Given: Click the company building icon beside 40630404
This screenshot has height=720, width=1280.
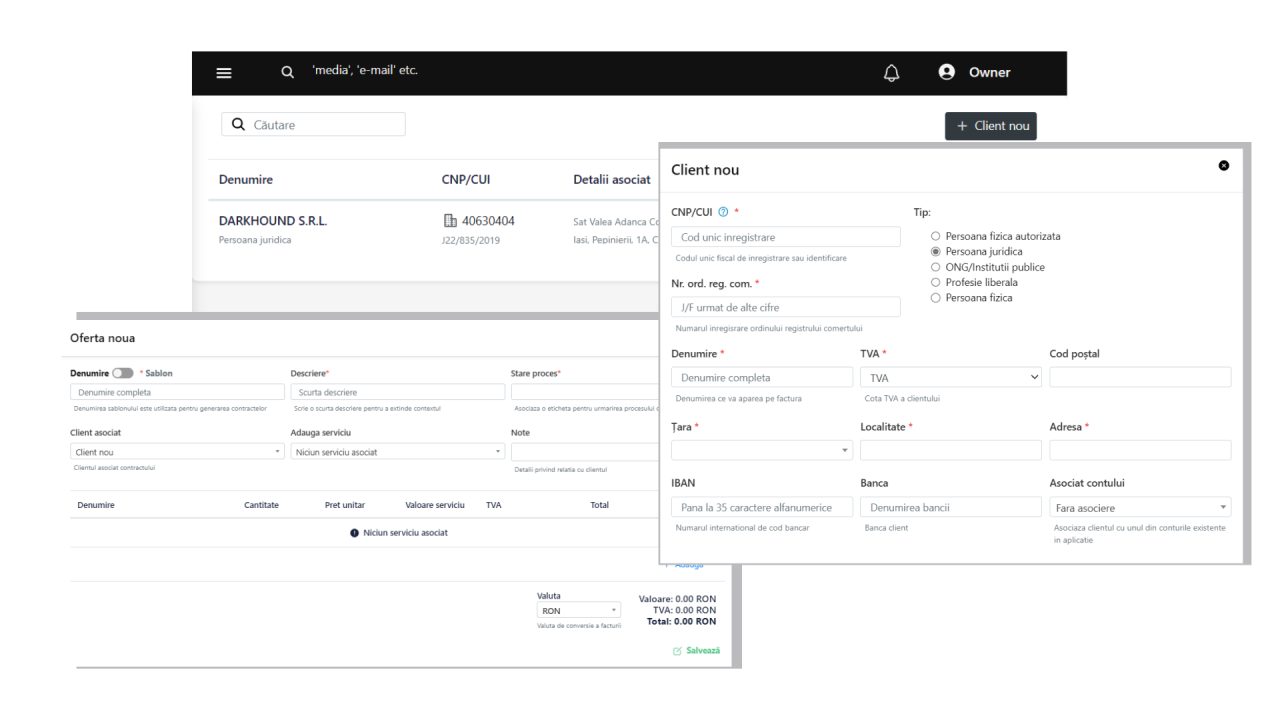Looking at the screenshot, I should click(x=450, y=221).
